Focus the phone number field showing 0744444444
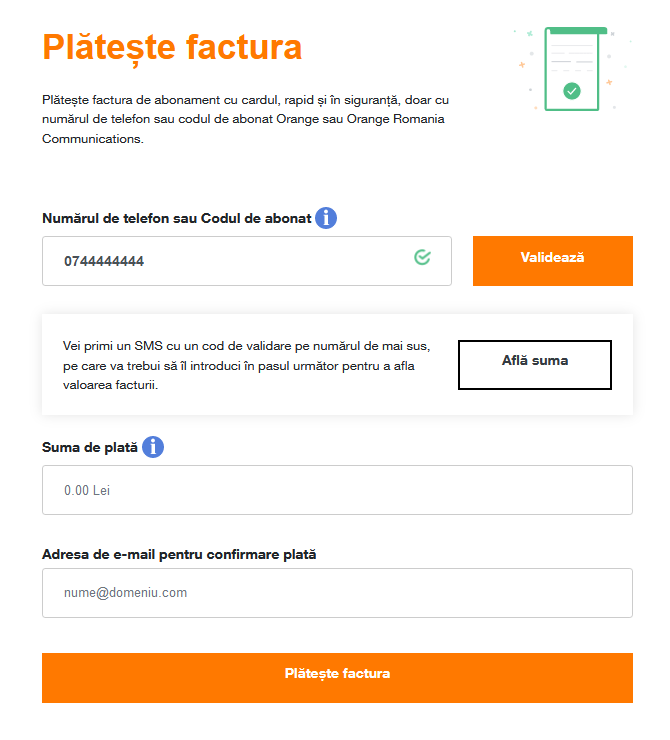 [230, 261]
